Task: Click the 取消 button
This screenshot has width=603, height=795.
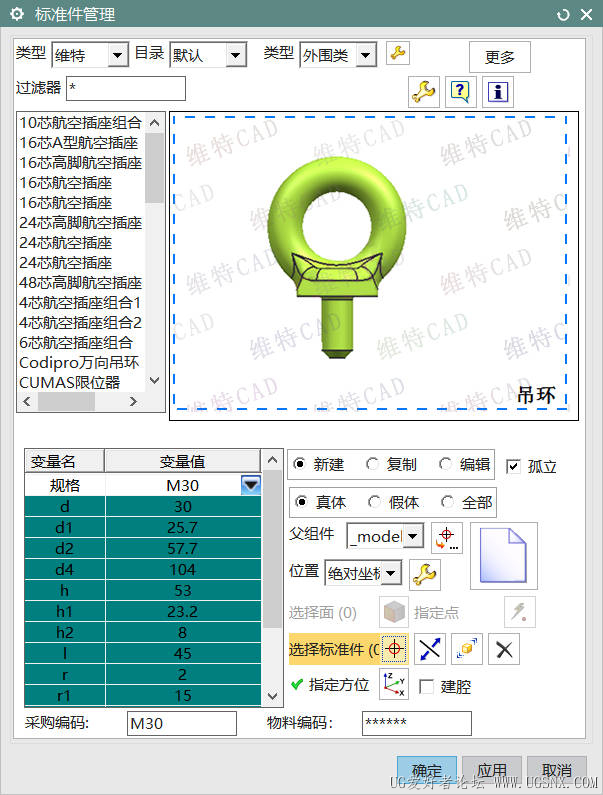Action: (557, 771)
